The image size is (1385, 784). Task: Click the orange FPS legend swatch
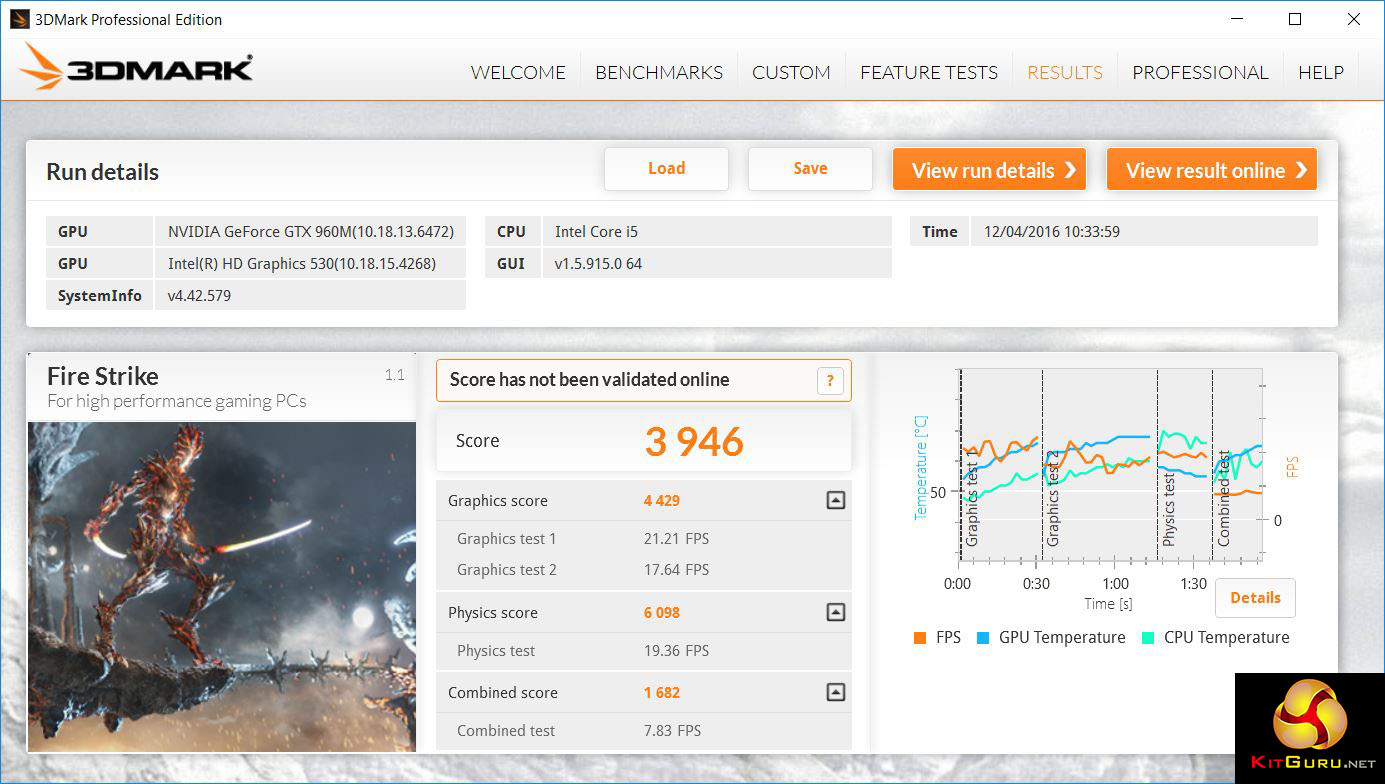coord(920,638)
